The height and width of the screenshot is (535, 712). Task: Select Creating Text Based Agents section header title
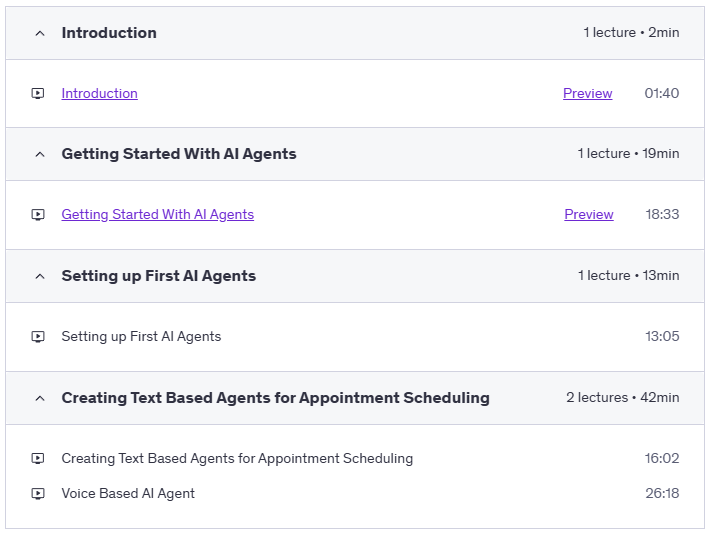275,398
